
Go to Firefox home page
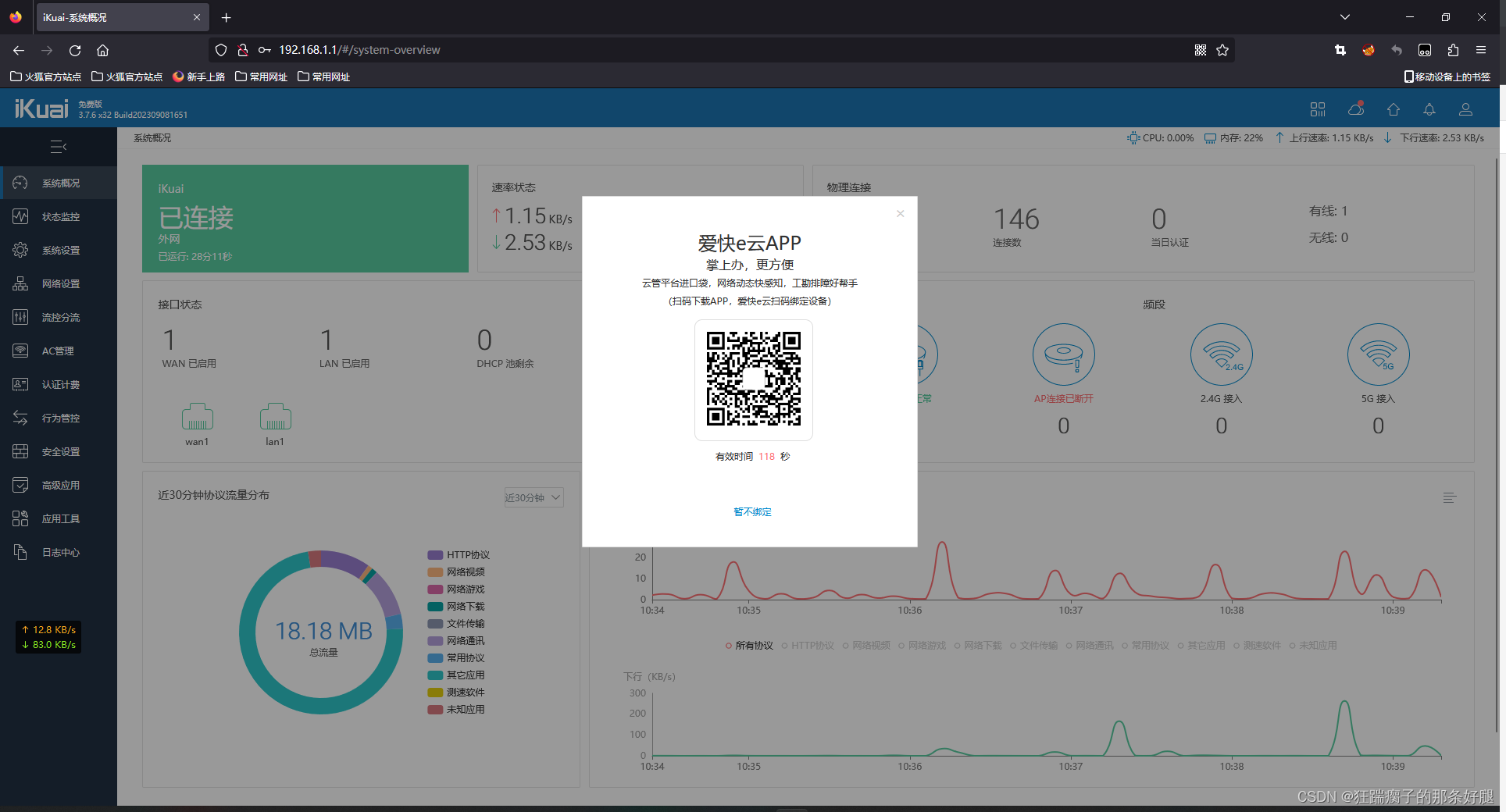[102, 50]
